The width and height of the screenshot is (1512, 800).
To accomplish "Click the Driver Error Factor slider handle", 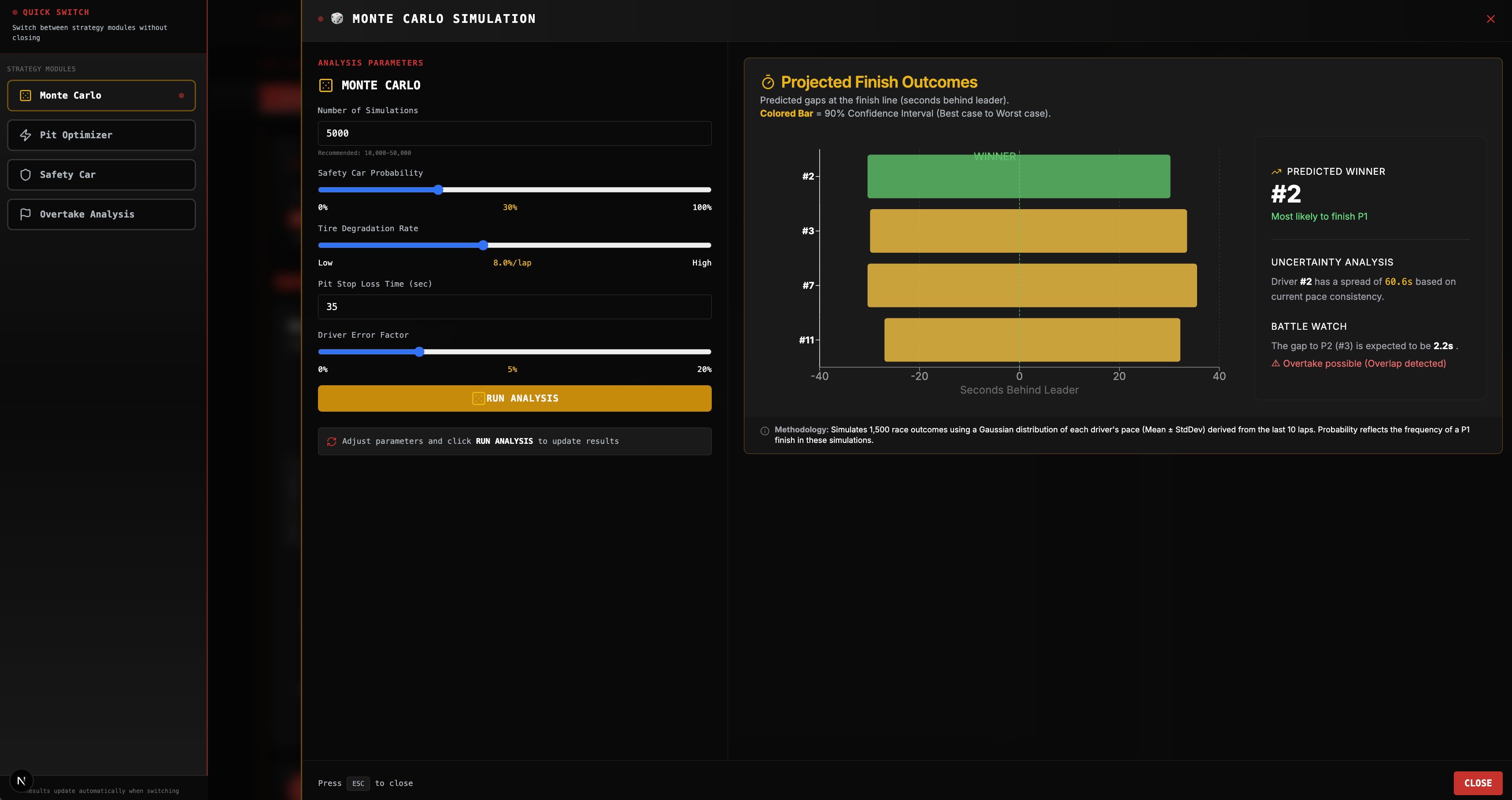I will (x=419, y=352).
